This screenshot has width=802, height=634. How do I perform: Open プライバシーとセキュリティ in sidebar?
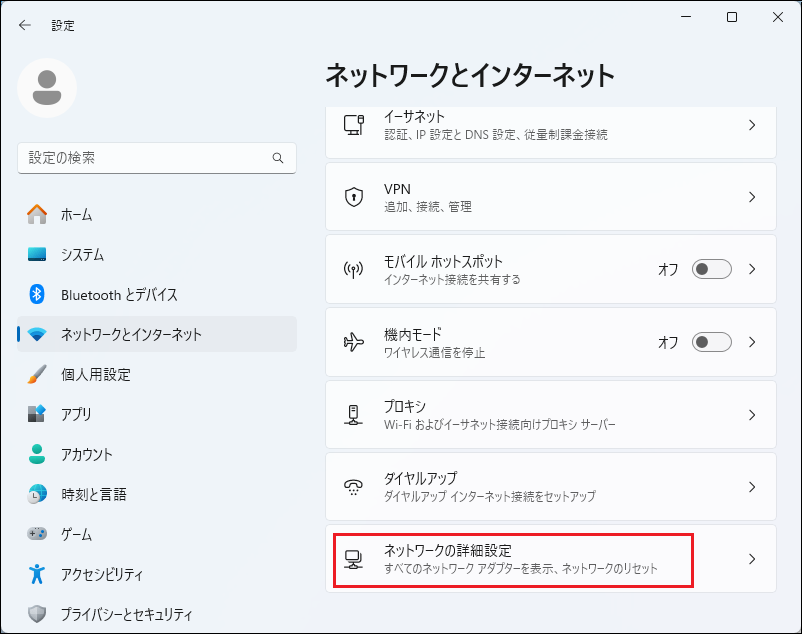tap(126, 614)
